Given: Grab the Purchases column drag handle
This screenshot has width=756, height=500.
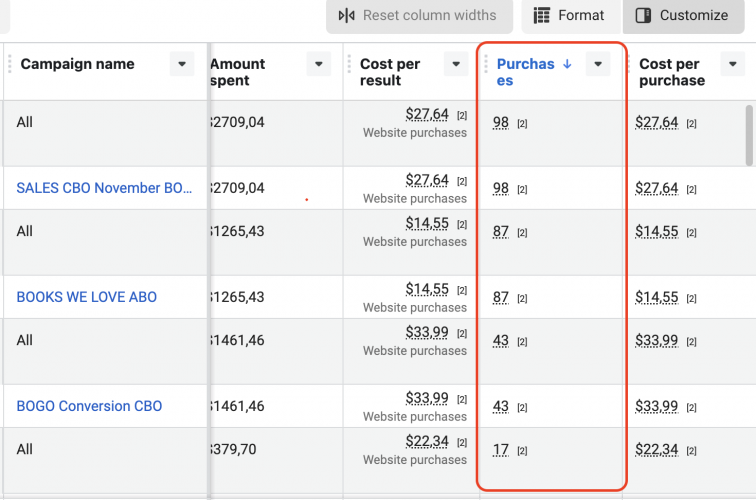Looking at the screenshot, I should [486, 64].
